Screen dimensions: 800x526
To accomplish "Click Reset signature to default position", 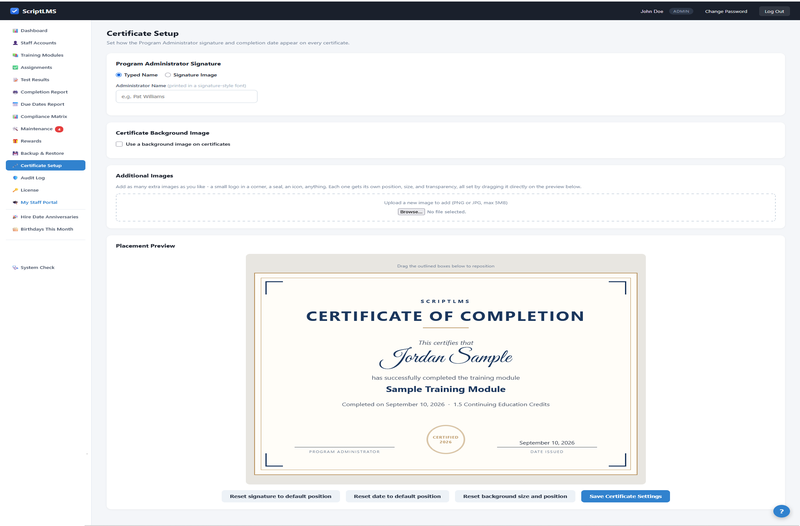I will tap(280, 496).
